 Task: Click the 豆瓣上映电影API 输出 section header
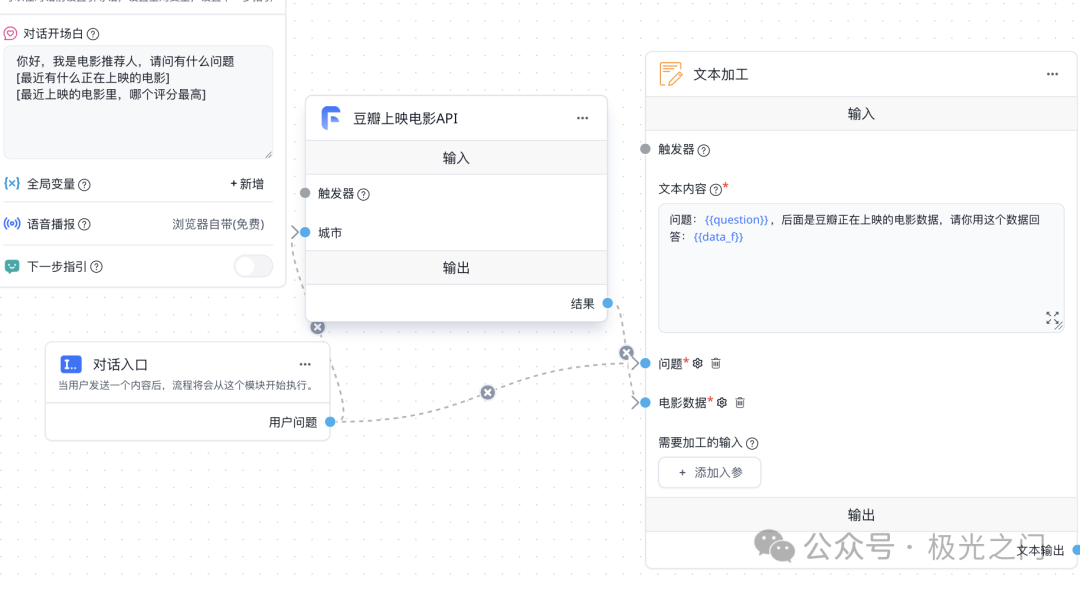[x=456, y=268]
